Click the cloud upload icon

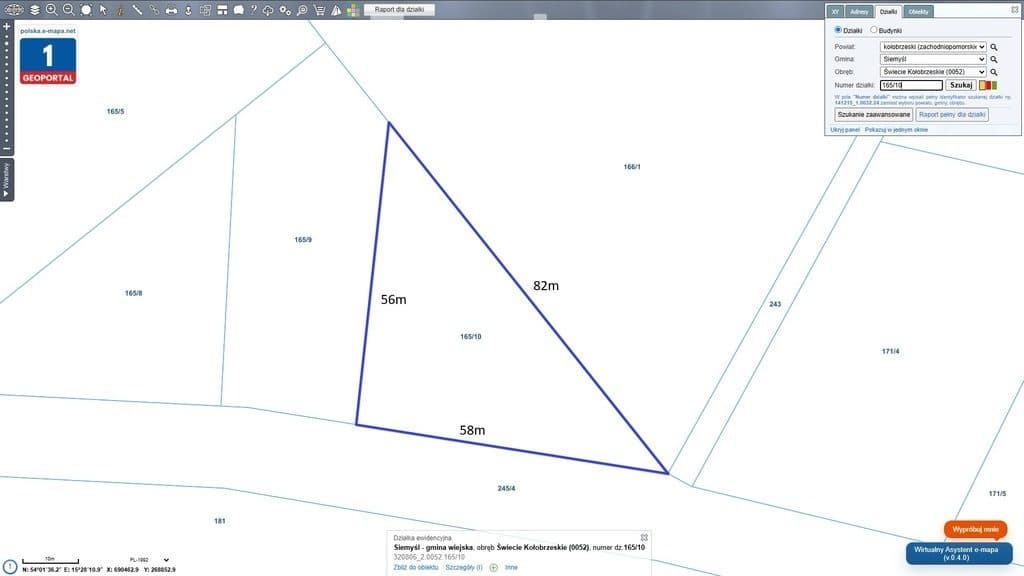[x=268, y=10]
